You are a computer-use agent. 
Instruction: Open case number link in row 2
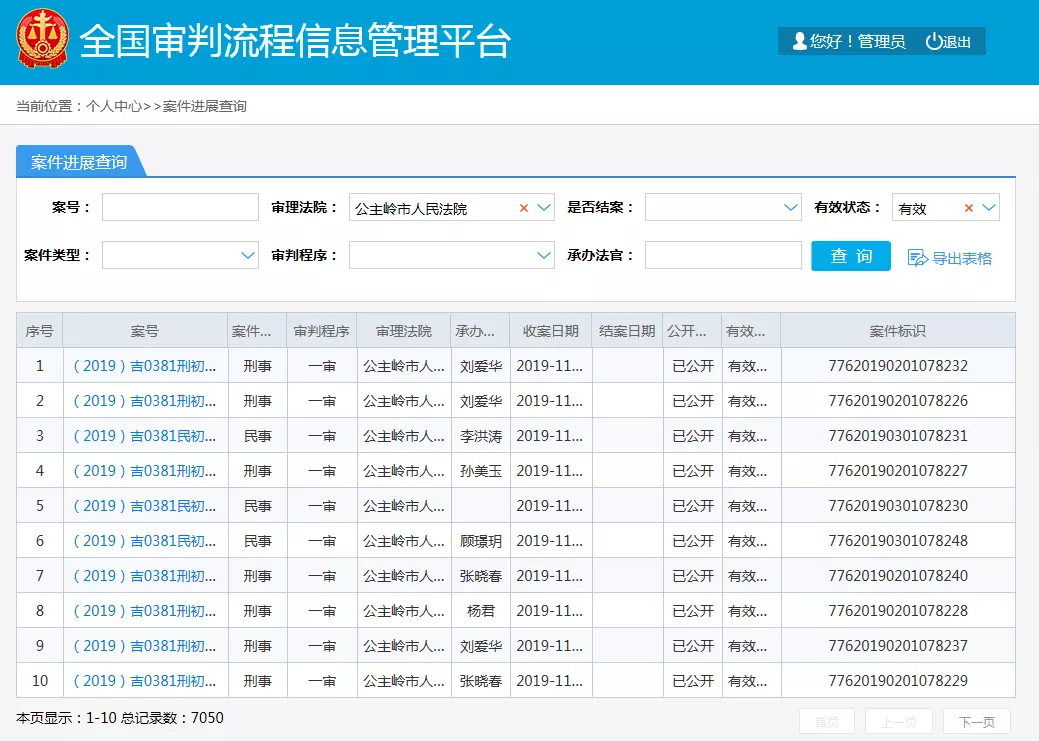(x=144, y=401)
